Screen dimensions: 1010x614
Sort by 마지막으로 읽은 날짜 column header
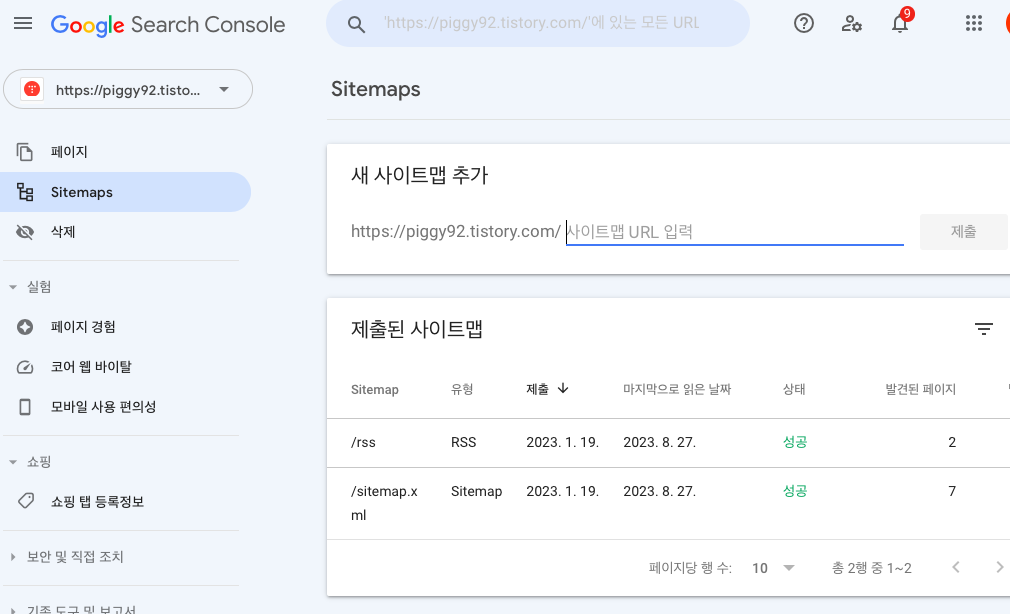pyautogui.click(x=677, y=390)
